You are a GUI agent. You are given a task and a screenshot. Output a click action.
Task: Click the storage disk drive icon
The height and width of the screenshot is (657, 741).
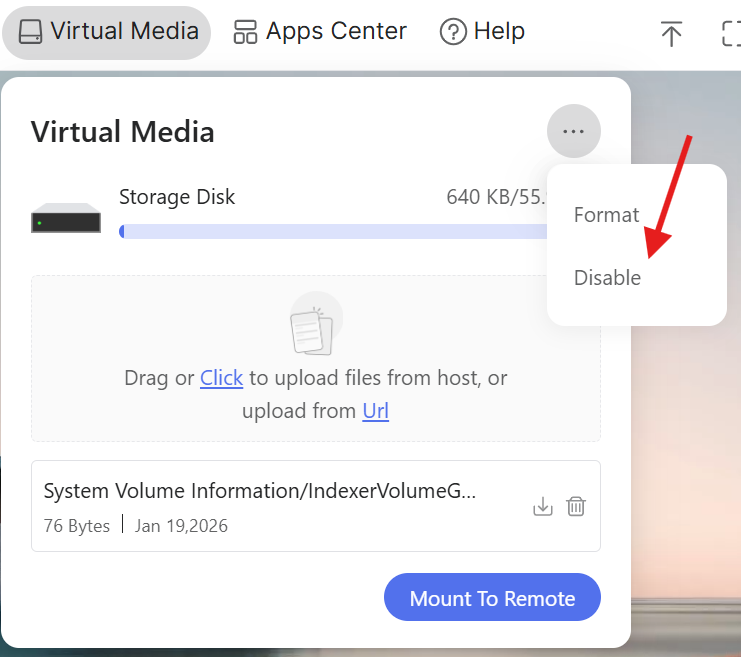pyautogui.click(x=66, y=218)
